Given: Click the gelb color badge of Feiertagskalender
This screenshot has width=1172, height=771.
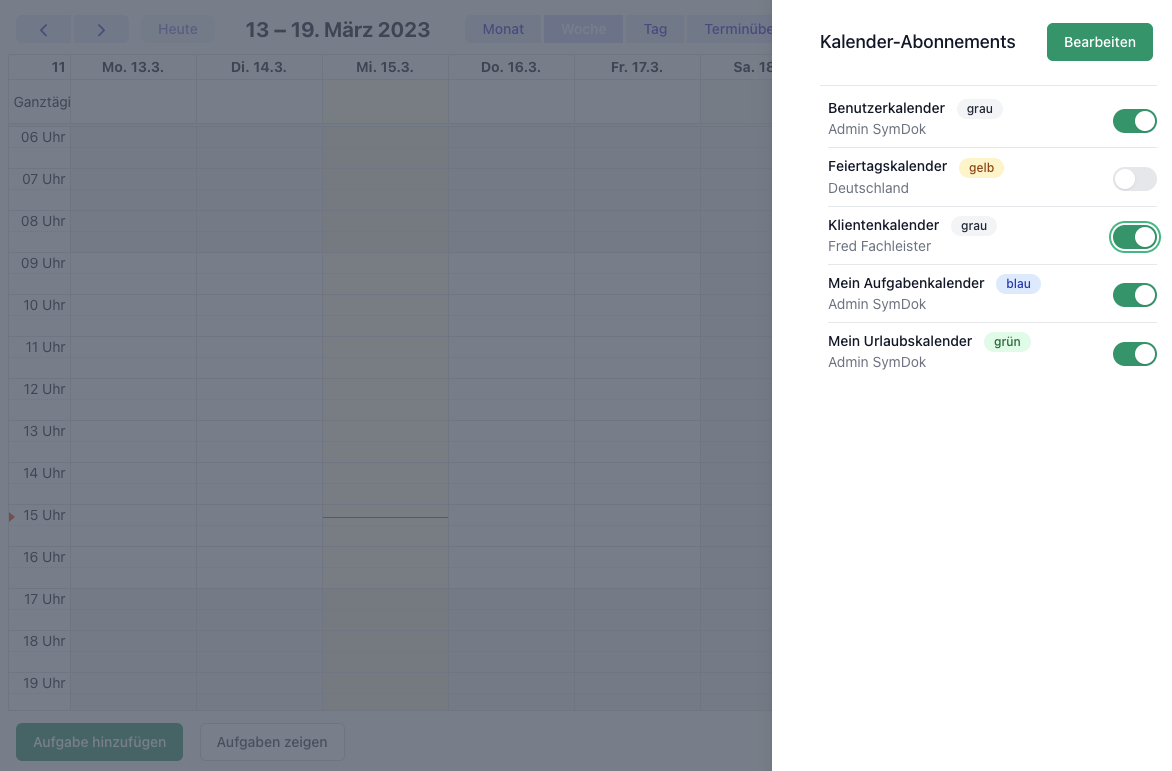Looking at the screenshot, I should (981, 168).
